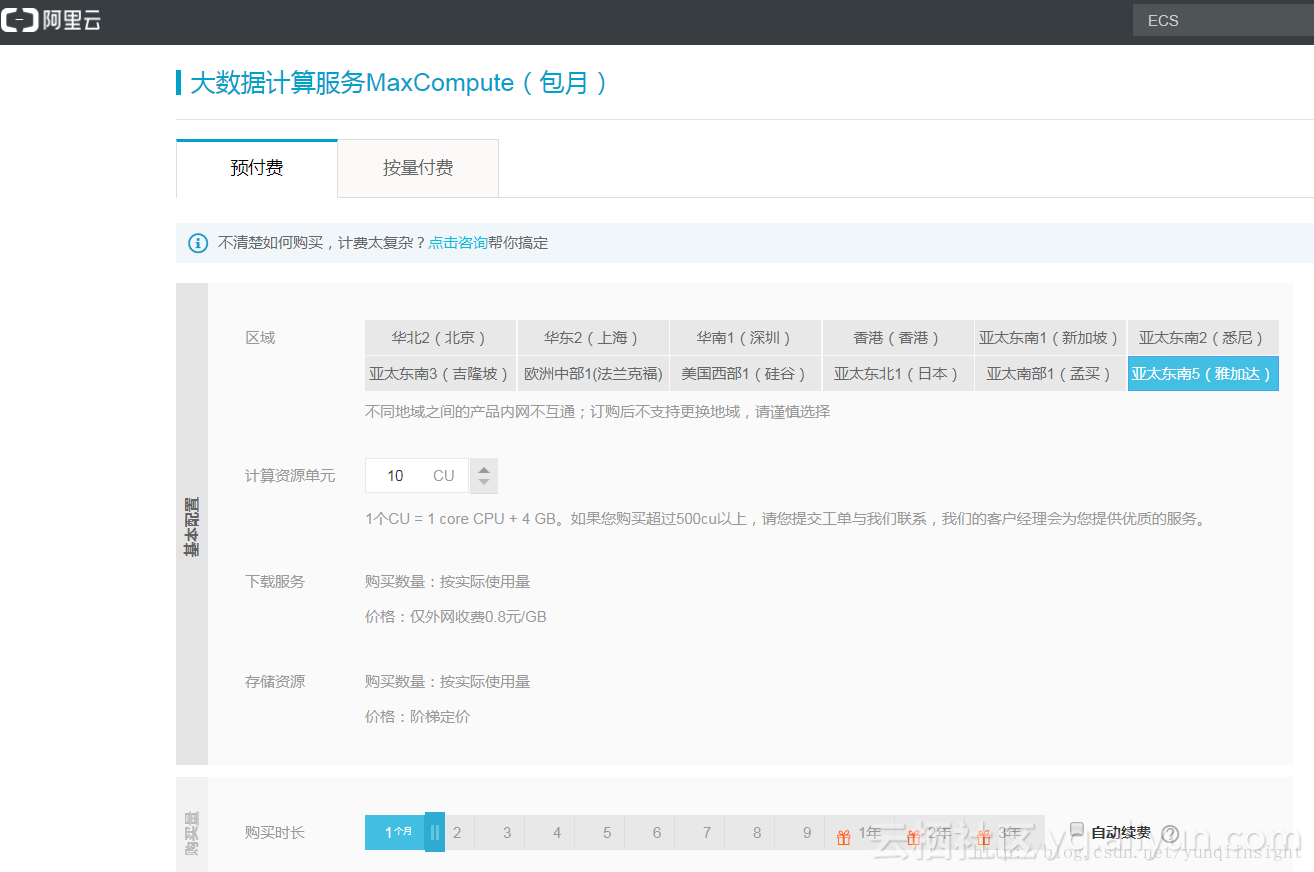Click the CU quantity input field
Image resolution: width=1314 pixels, height=872 pixels.
click(x=418, y=476)
